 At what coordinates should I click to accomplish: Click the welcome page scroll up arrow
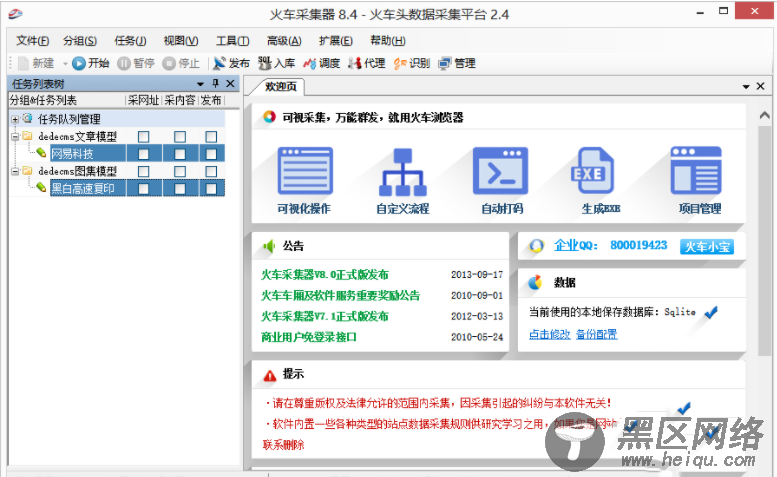765,115
